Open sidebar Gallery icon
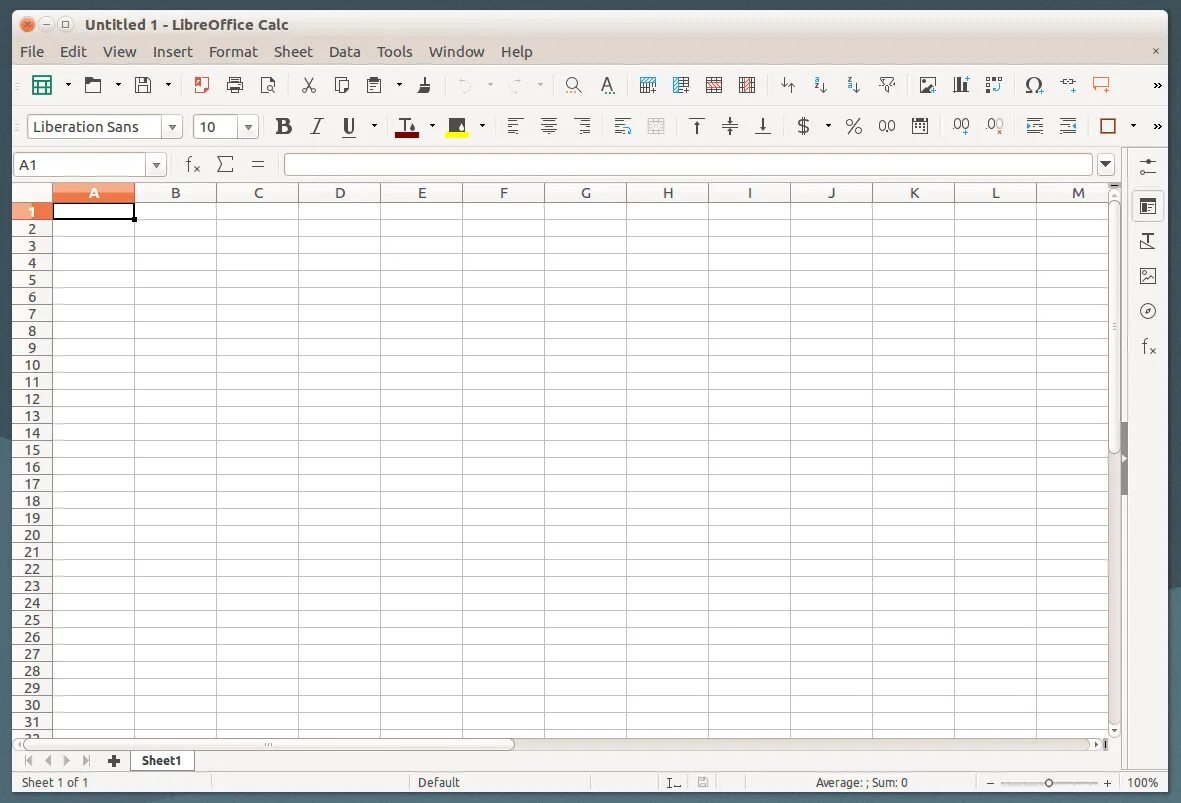This screenshot has height=803, width=1181. pos(1148,276)
